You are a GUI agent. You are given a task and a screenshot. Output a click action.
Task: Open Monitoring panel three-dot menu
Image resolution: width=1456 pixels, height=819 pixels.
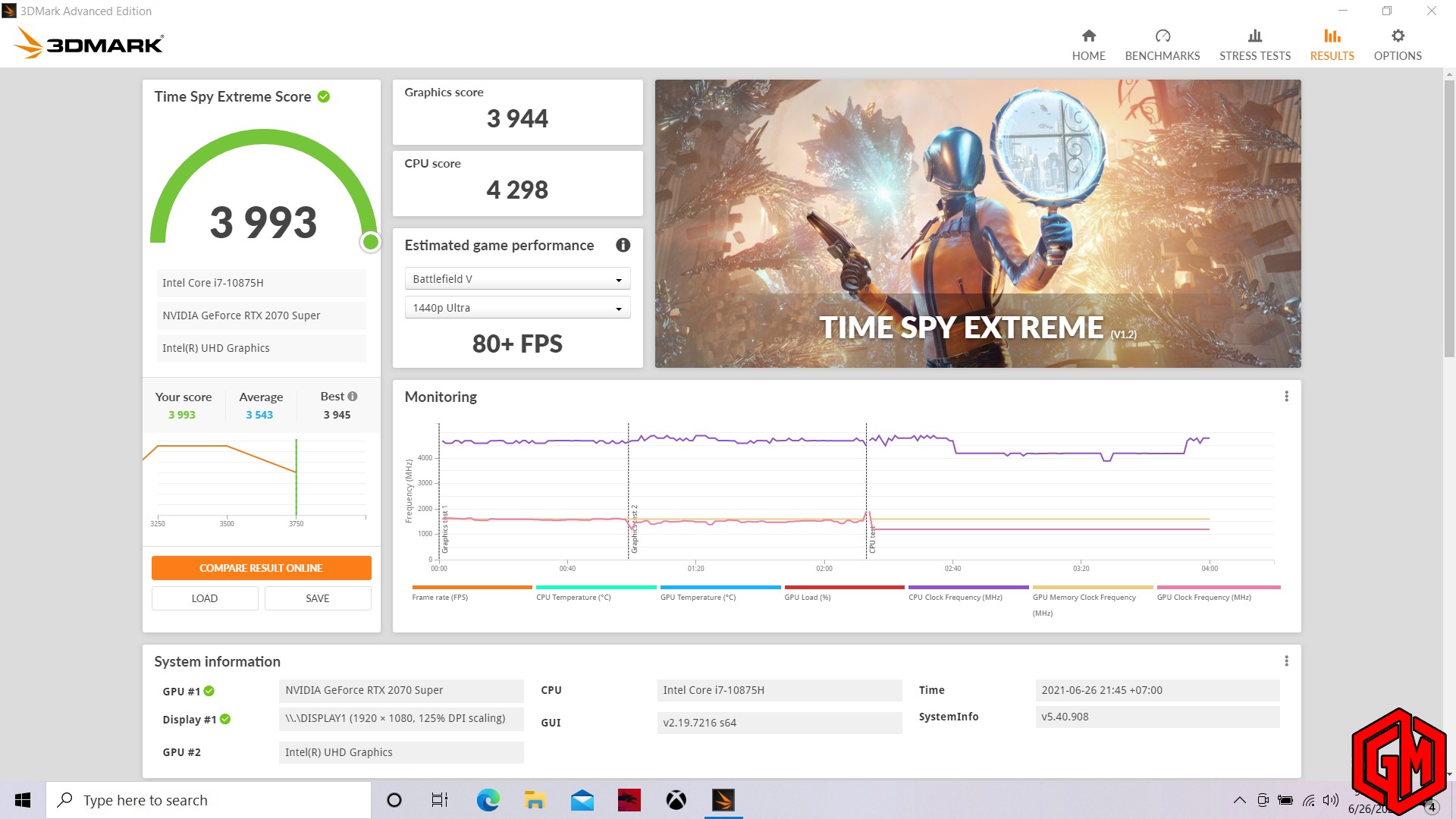pyautogui.click(x=1286, y=396)
